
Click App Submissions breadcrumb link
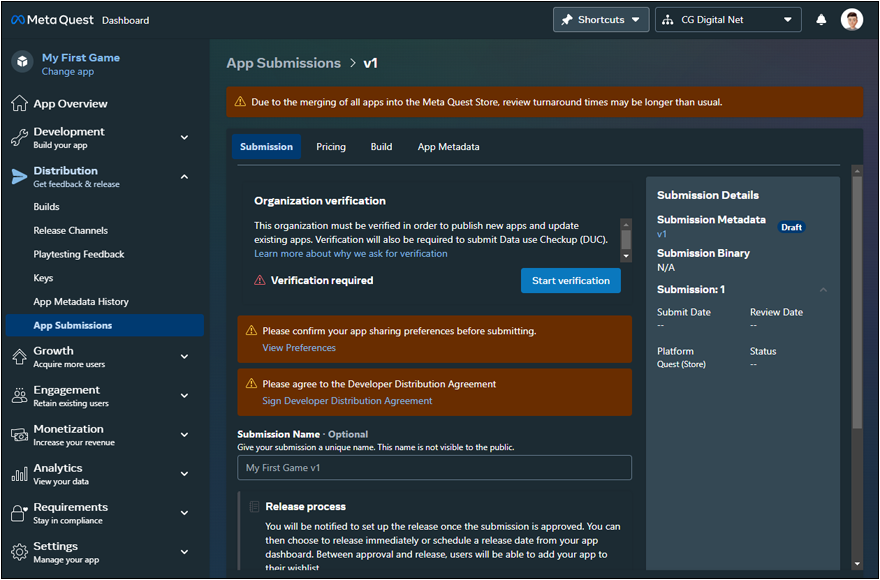(283, 63)
